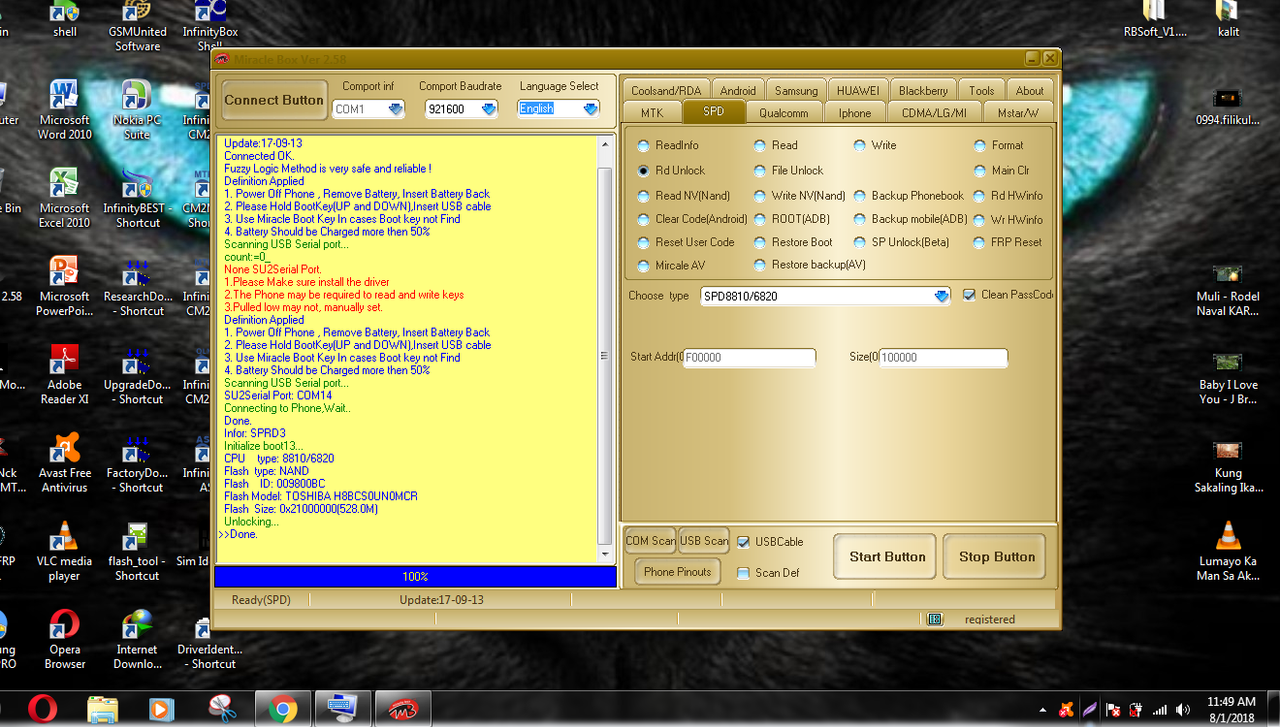Open Lumayo Ka Man Sa Akin VLC file

click(x=1227, y=551)
